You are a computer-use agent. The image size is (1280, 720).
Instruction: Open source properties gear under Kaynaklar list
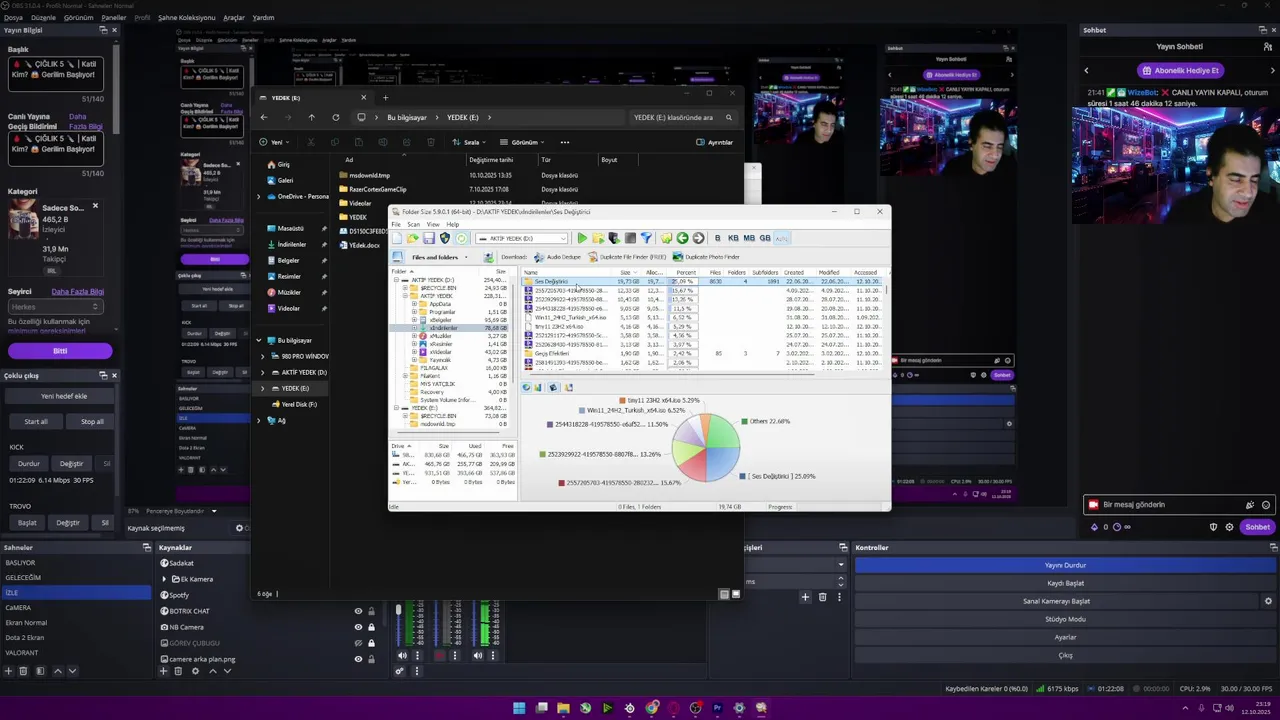coord(195,671)
